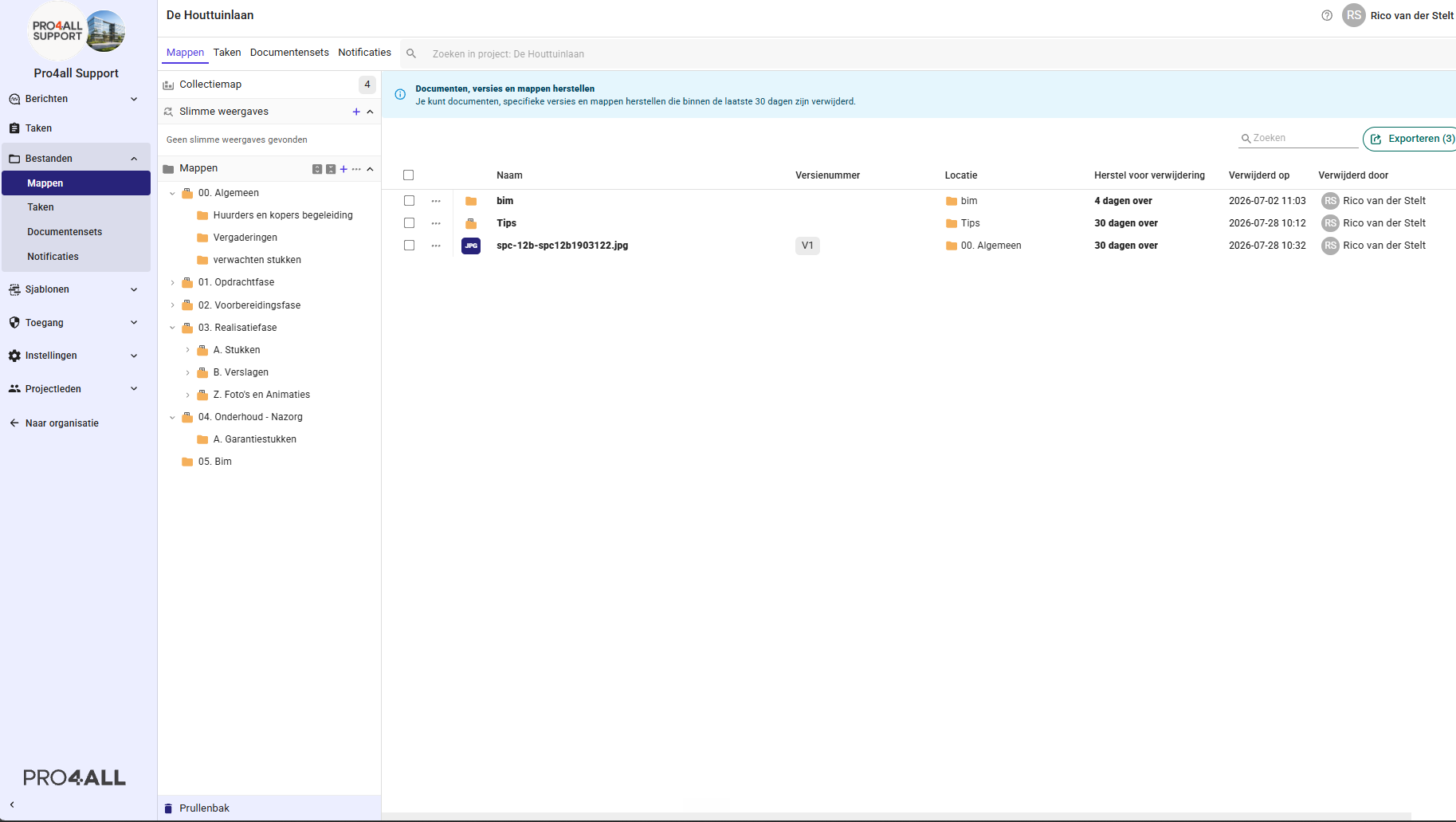The image size is (1456, 822).
Task: Switch to the Mappen top tab
Action: click(x=185, y=53)
